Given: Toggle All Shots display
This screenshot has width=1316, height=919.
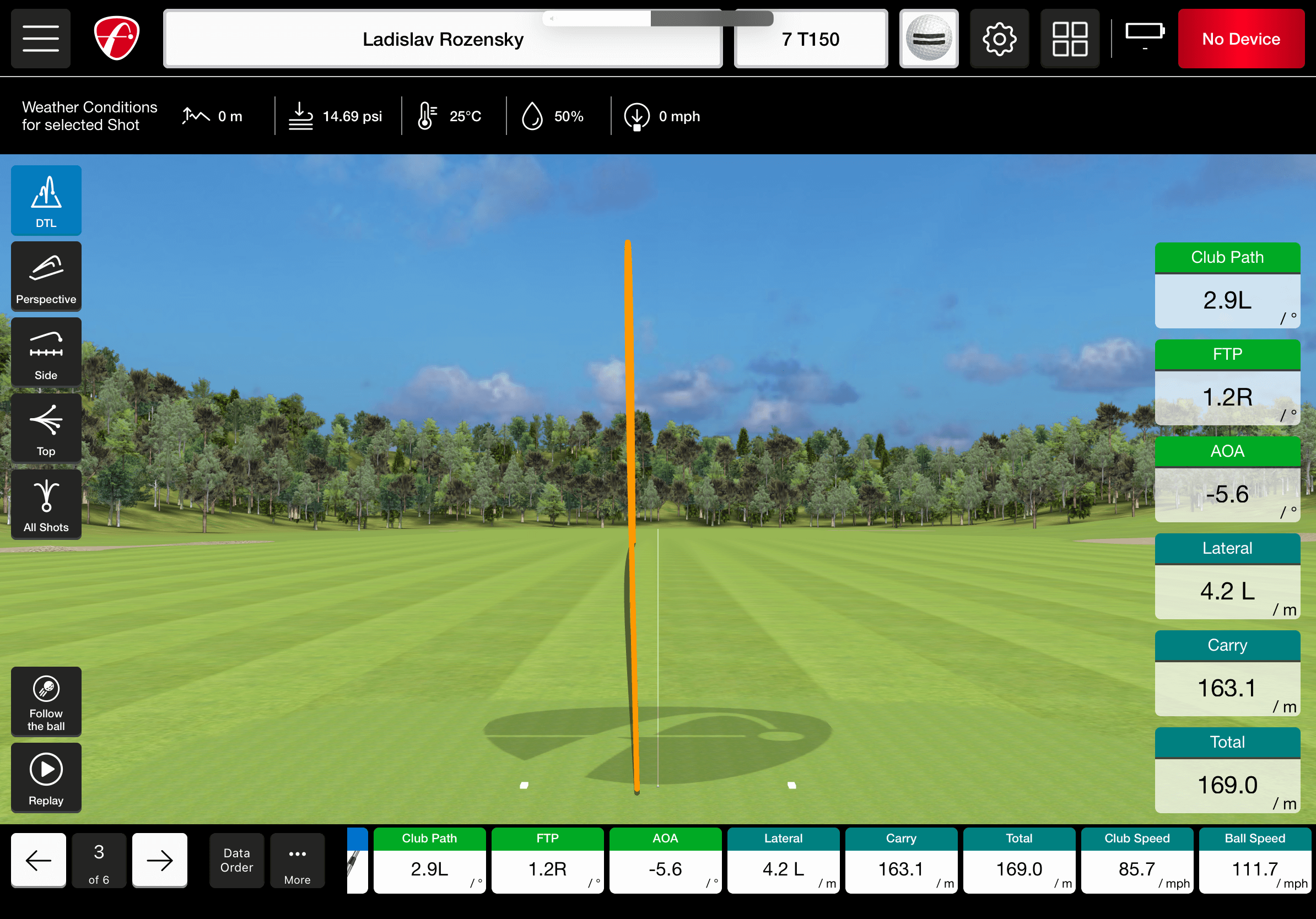Looking at the screenshot, I should coord(46,504).
